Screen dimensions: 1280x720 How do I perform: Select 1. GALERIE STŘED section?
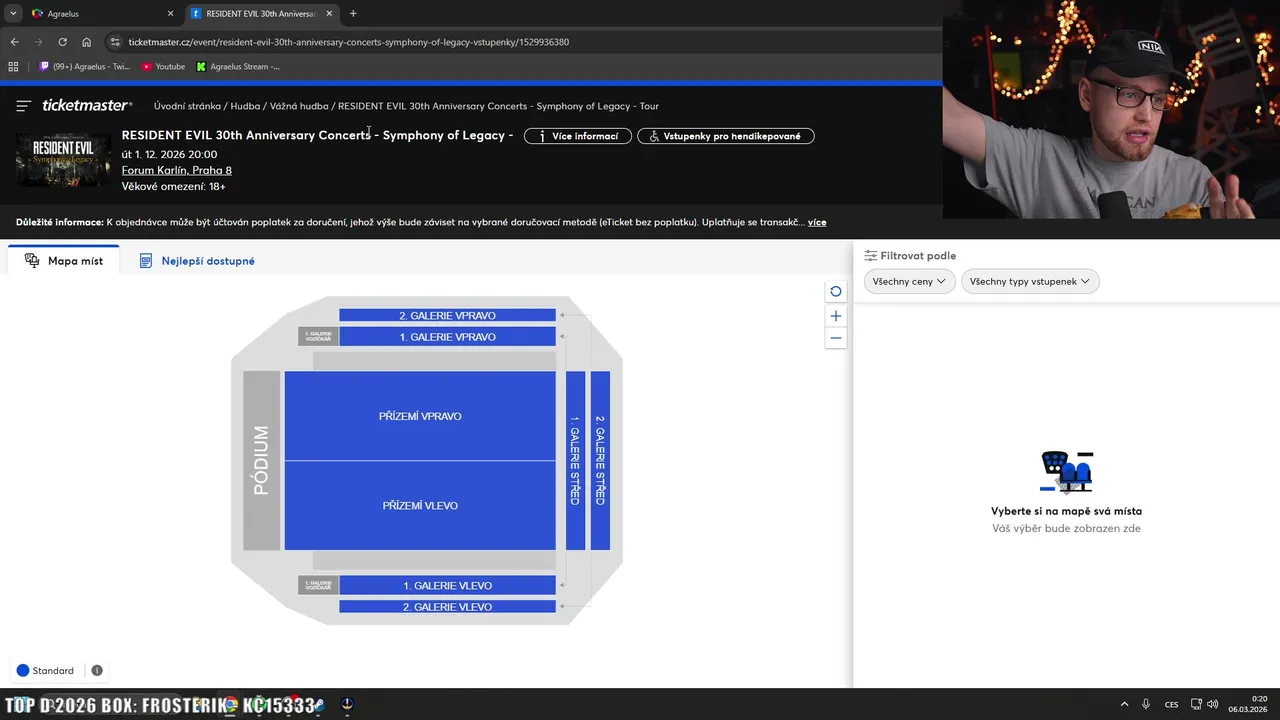click(575, 461)
